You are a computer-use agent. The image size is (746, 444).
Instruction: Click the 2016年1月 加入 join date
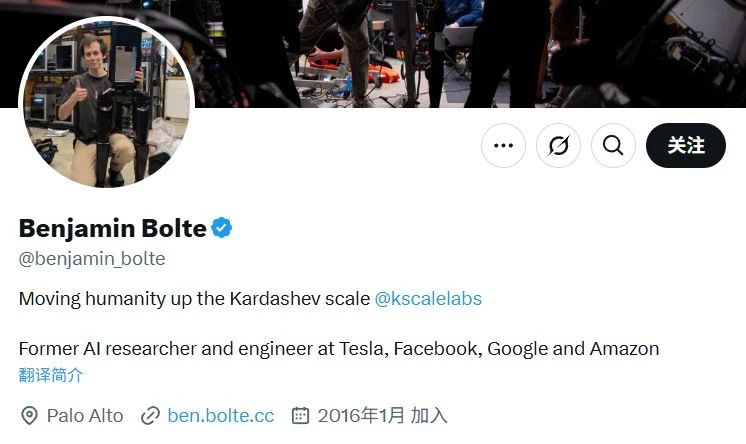[383, 415]
